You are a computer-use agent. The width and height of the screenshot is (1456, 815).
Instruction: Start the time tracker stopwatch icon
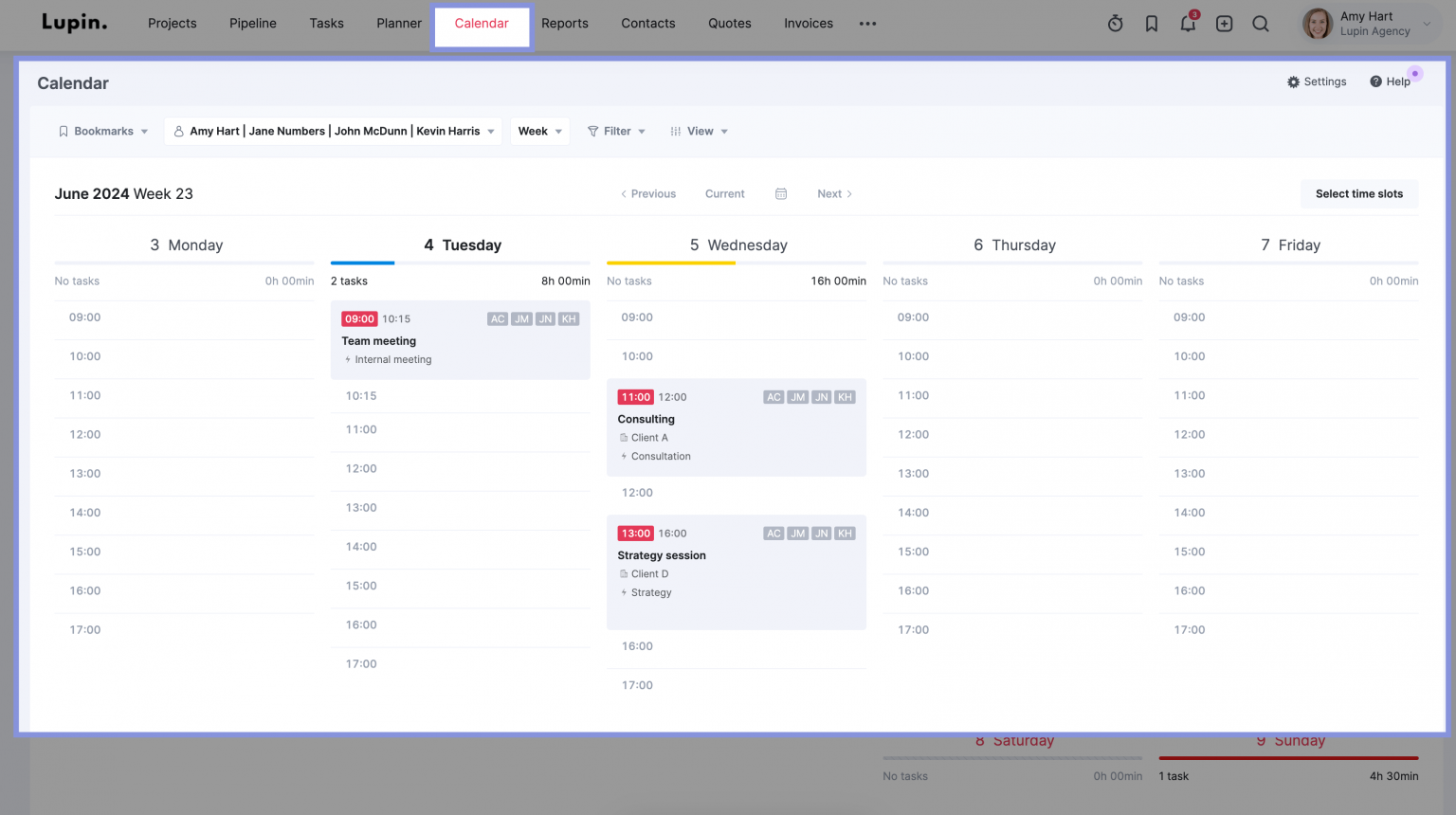click(1115, 23)
